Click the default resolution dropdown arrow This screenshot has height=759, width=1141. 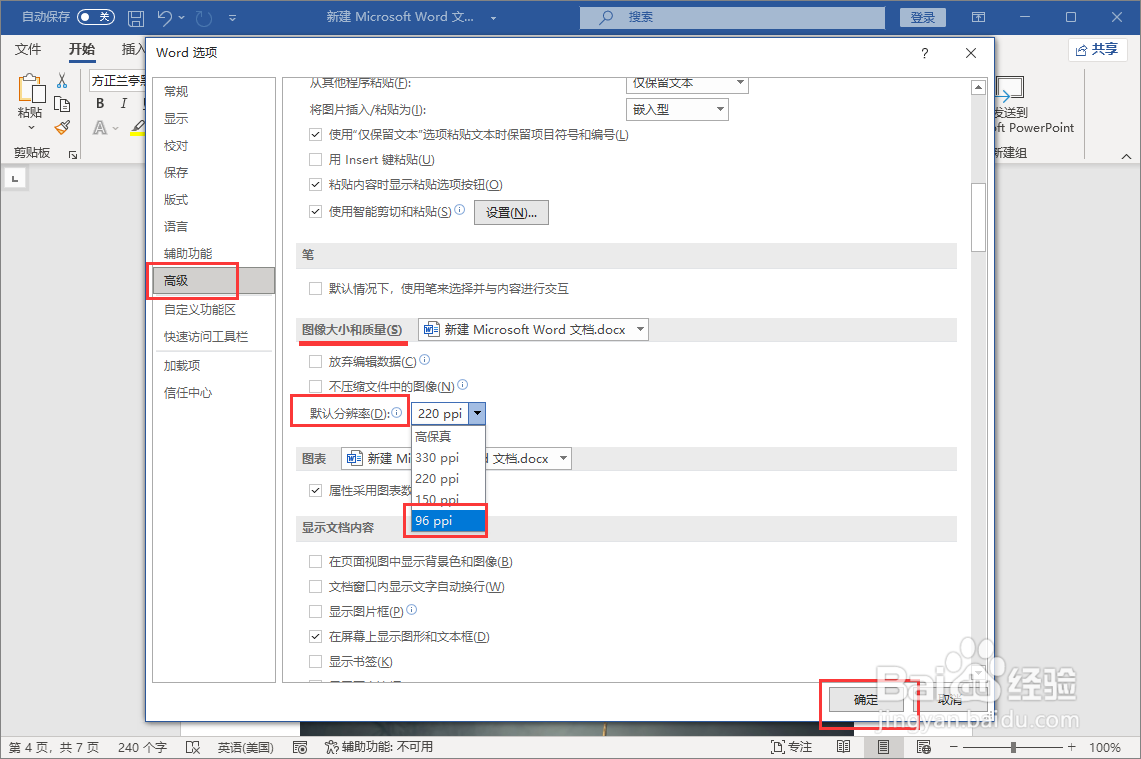477,413
